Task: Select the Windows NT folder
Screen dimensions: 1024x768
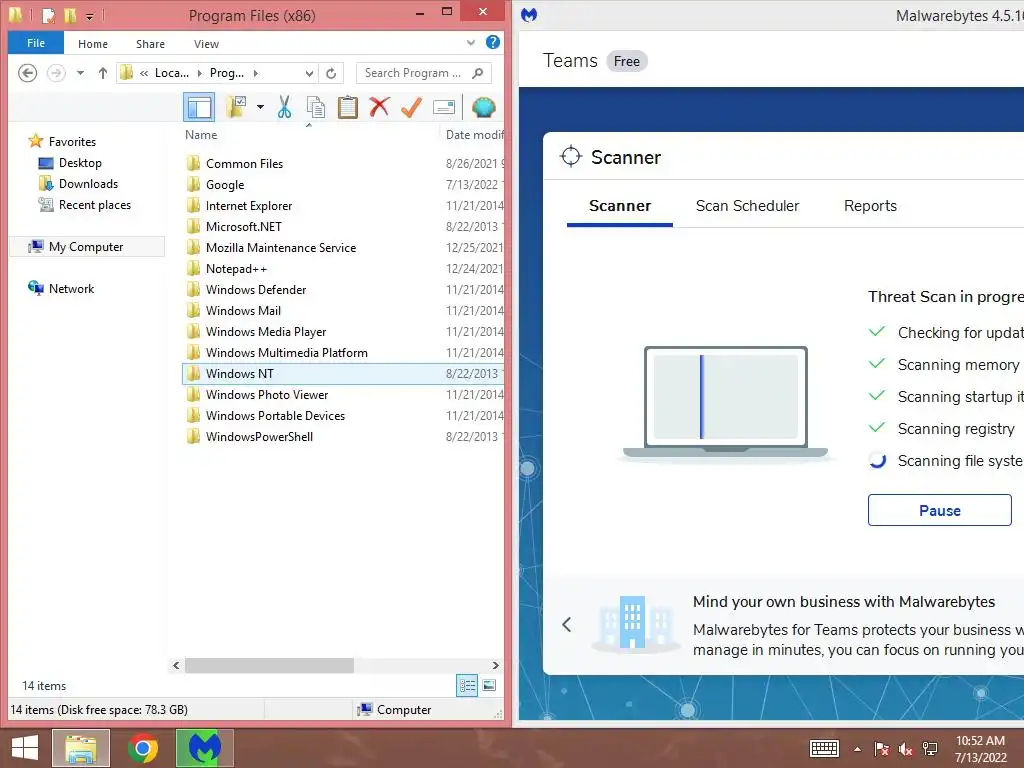Action: point(343,374)
